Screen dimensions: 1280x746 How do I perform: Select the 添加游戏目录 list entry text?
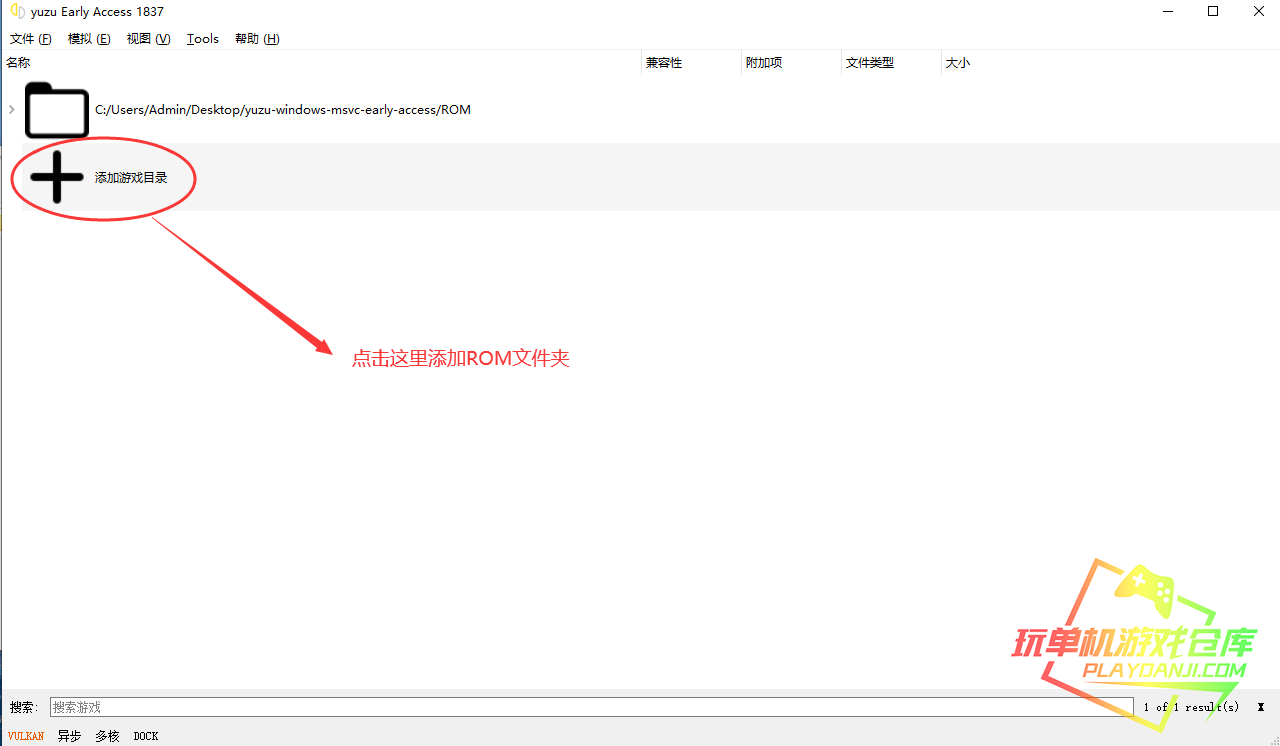coord(131,178)
